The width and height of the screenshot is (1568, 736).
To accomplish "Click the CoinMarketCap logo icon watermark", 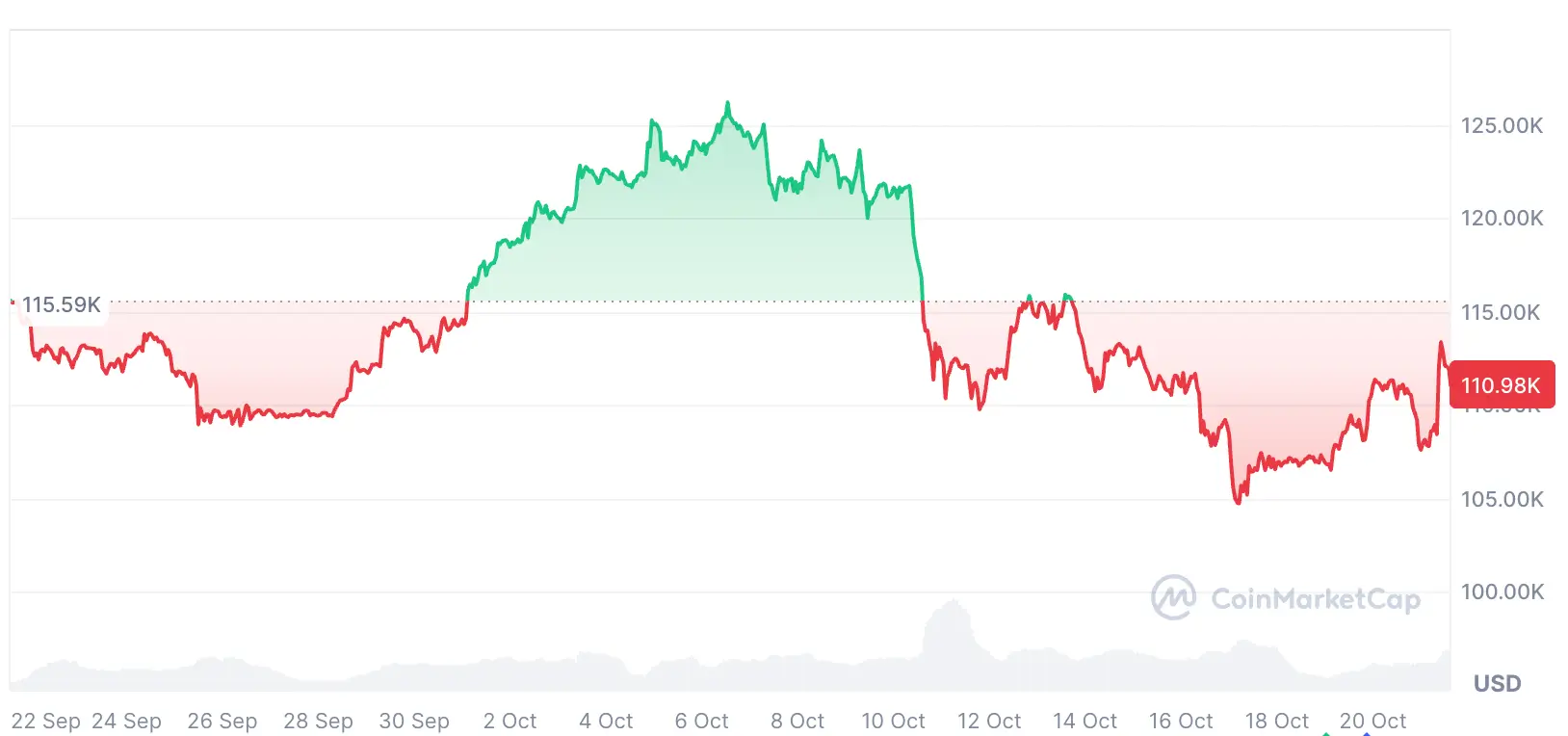I will coord(1173,597).
